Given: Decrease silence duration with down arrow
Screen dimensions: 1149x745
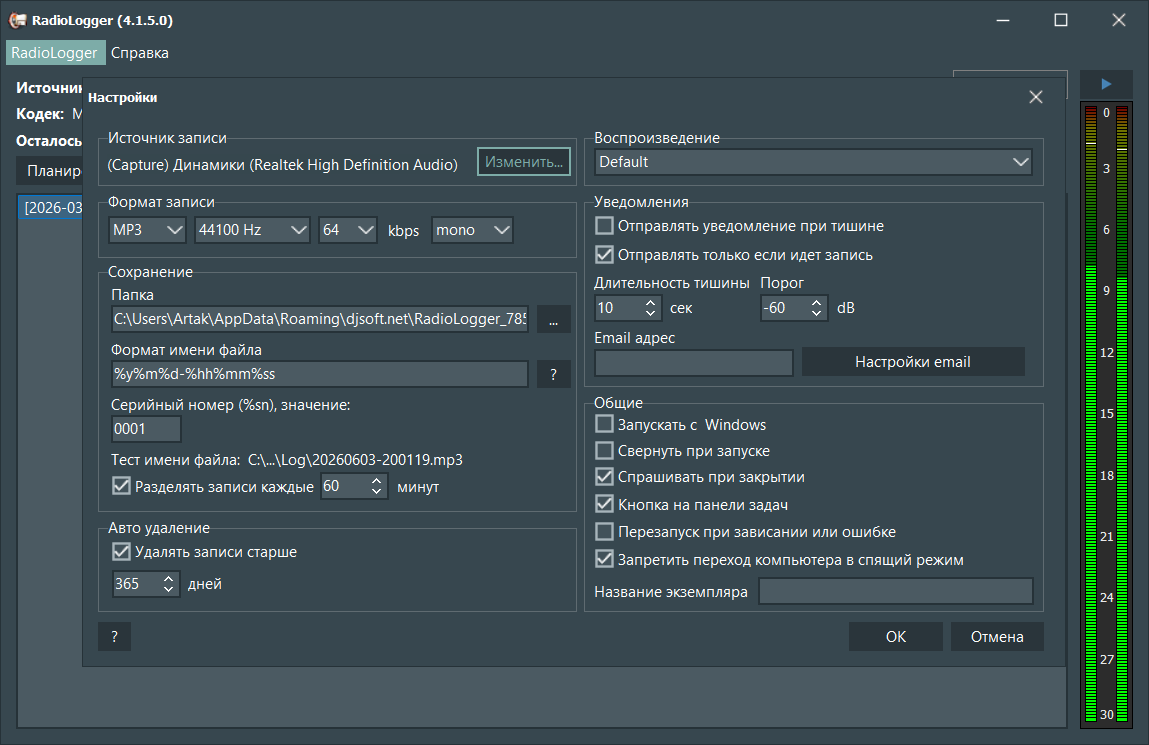Looking at the screenshot, I should click(650, 314).
